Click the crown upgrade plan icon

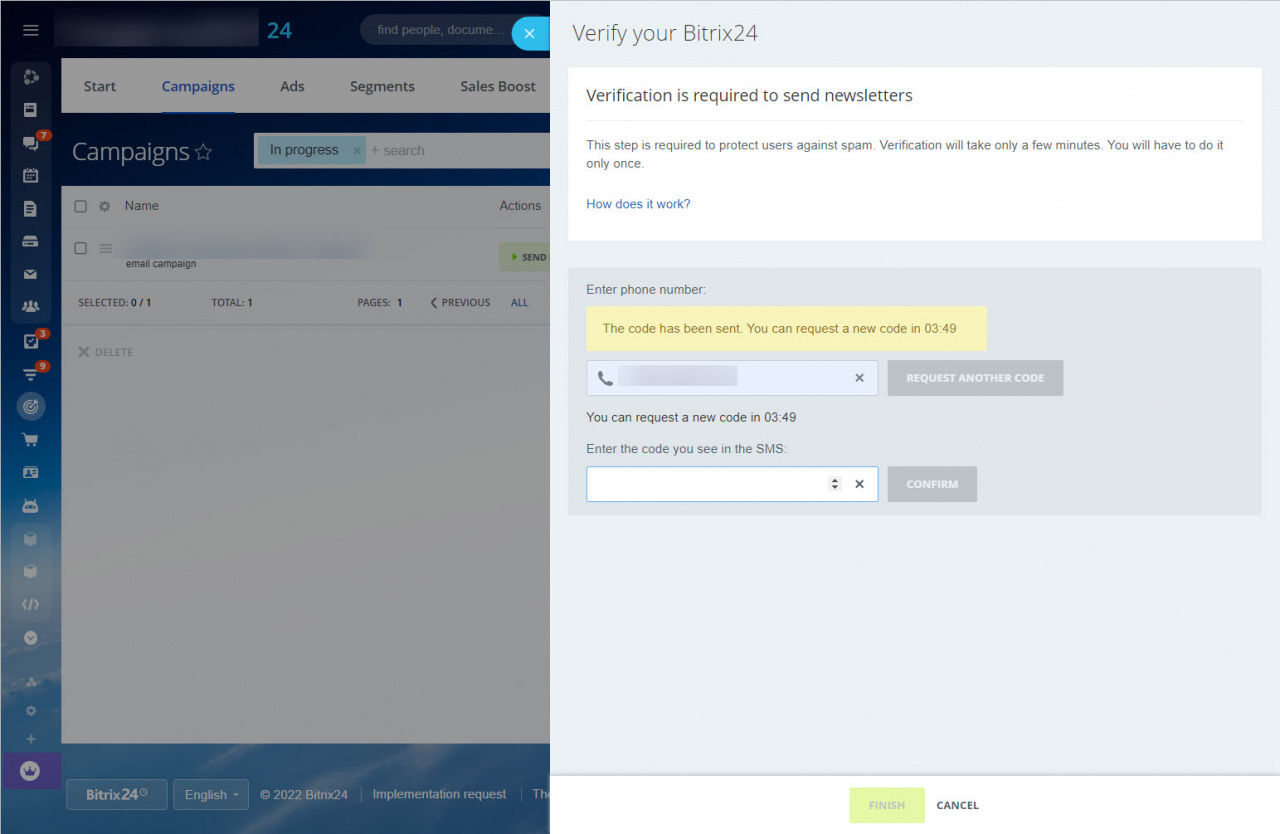(x=30, y=771)
